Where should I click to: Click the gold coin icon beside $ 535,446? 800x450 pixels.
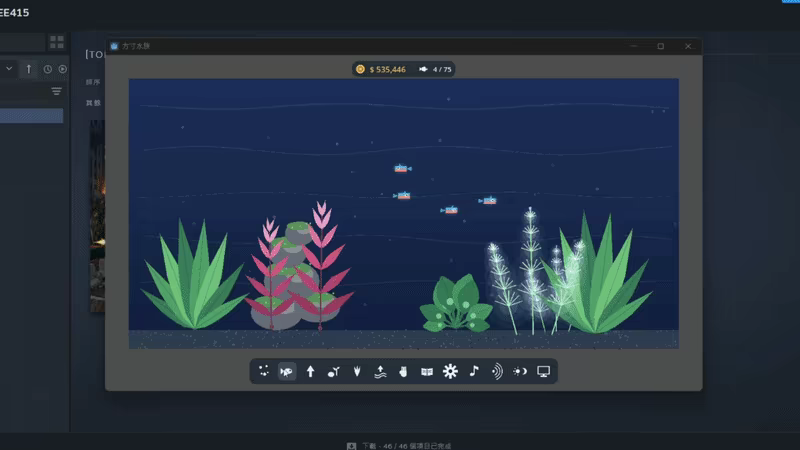(360, 69)
